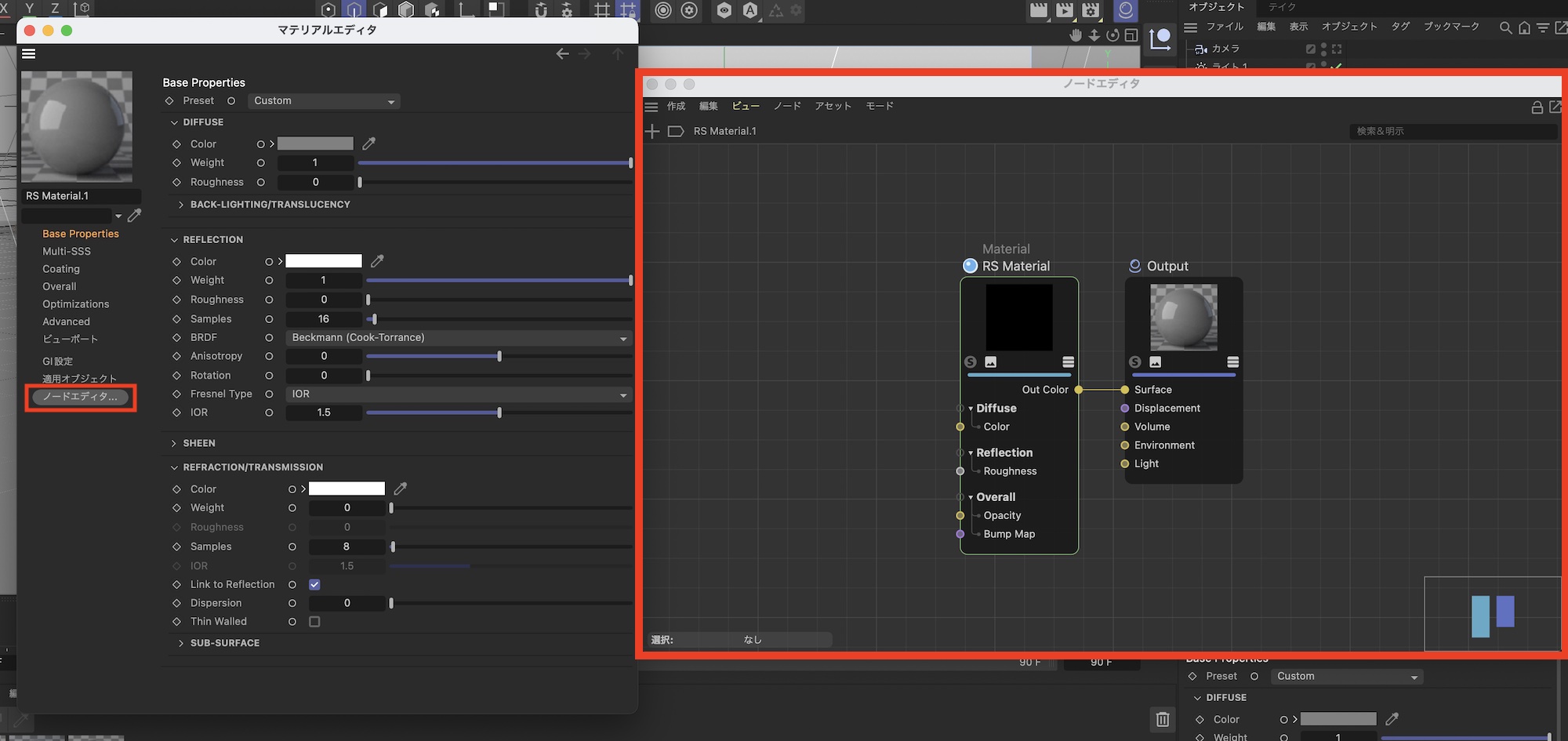
Task: Click the lock icon in Node Editor
Action: (x=1537, y=107)
